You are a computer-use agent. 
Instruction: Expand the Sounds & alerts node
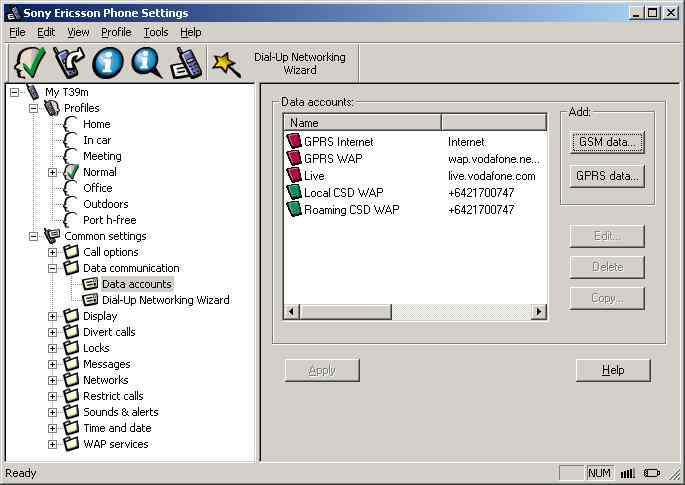pos(52,412)
